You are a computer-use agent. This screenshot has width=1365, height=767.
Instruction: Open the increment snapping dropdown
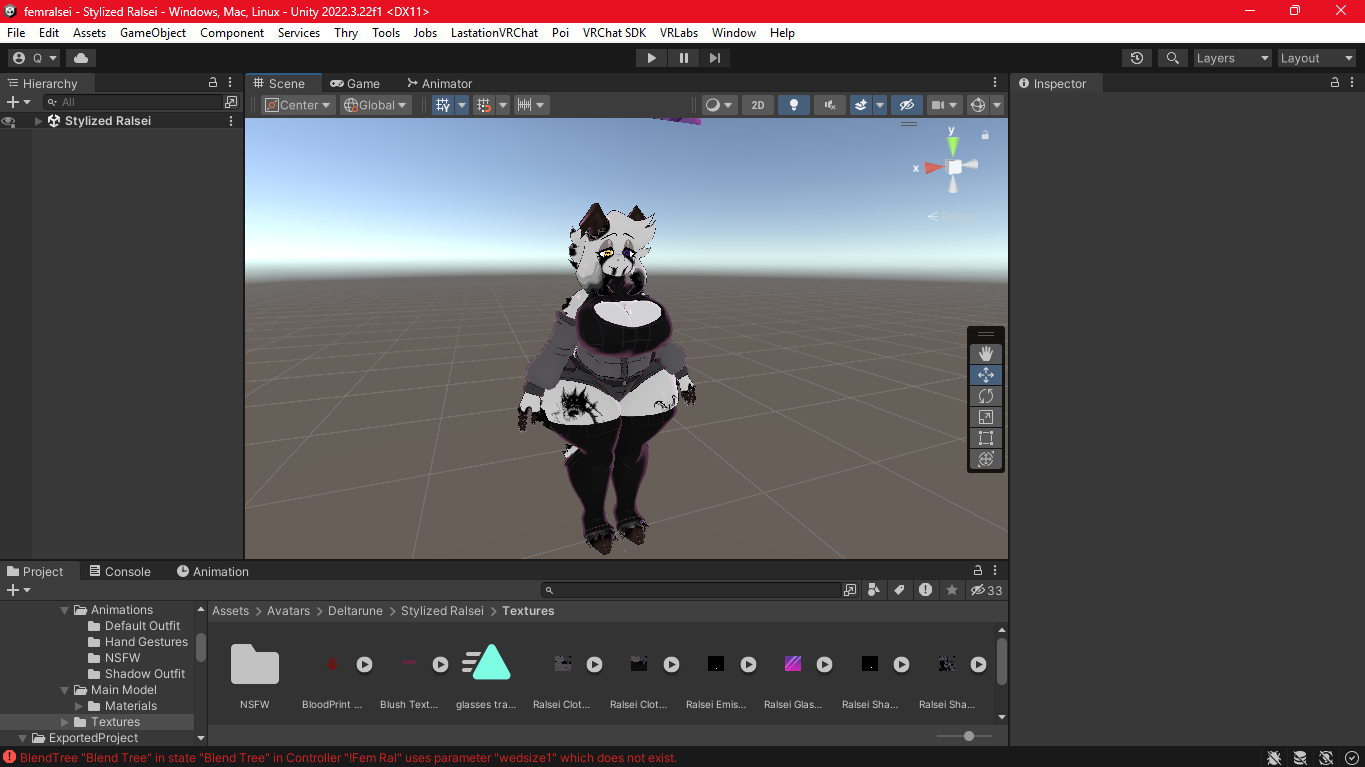point(531,105)
